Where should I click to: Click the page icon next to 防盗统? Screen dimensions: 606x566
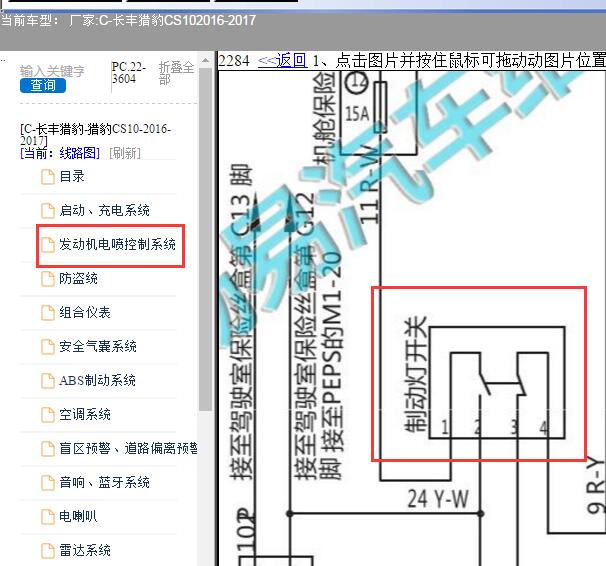(x=48, y=279)
